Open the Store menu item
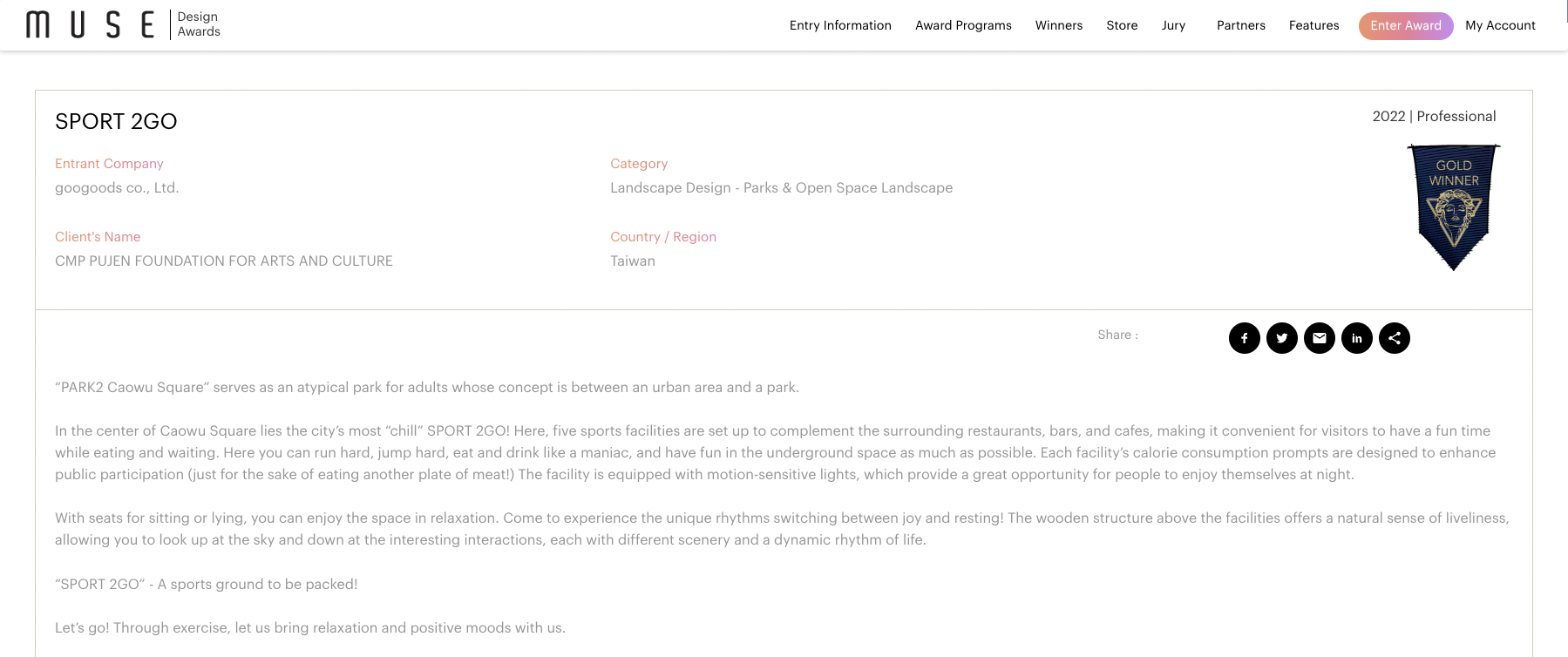1568x657 pixels. pos(1122,25)
